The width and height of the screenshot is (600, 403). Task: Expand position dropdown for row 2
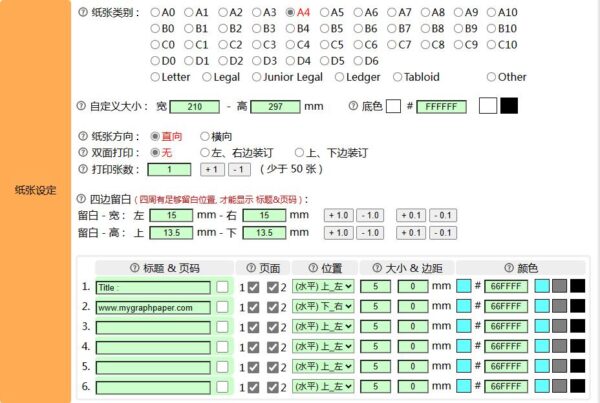click(x=323, y=307)
